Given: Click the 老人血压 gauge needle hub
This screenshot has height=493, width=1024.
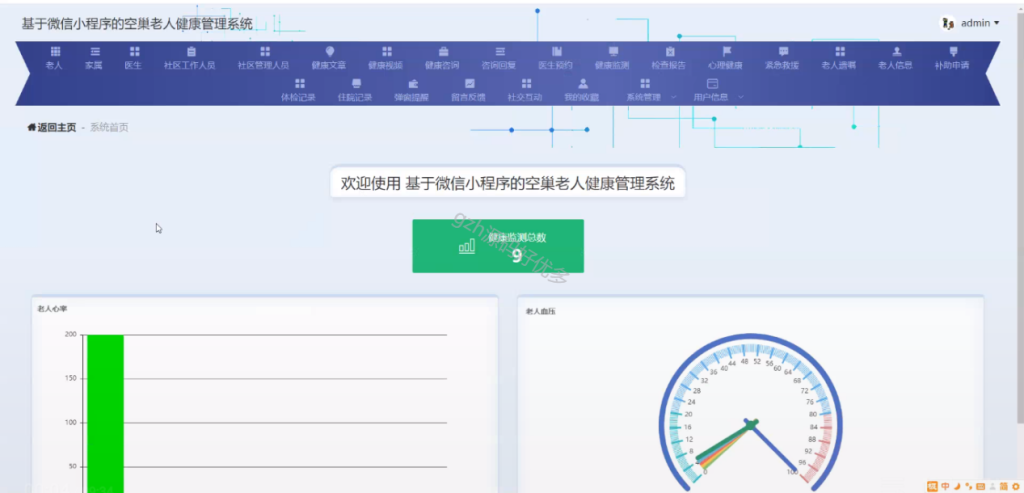Looking at the screenshot, I should [x=751, y=424].
